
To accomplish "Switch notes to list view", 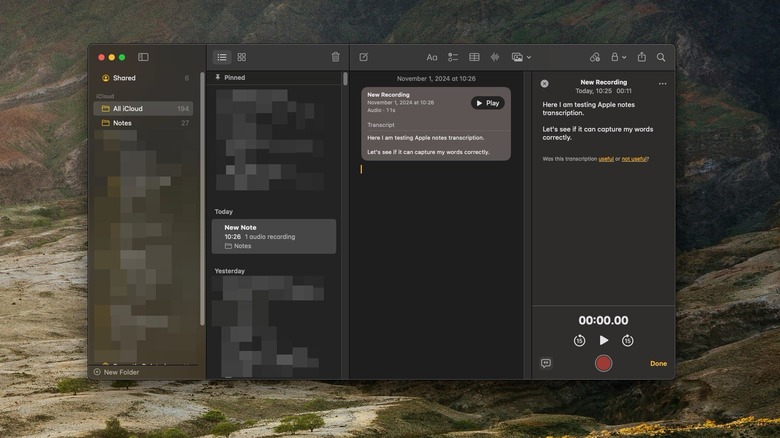I will (222, 57).
